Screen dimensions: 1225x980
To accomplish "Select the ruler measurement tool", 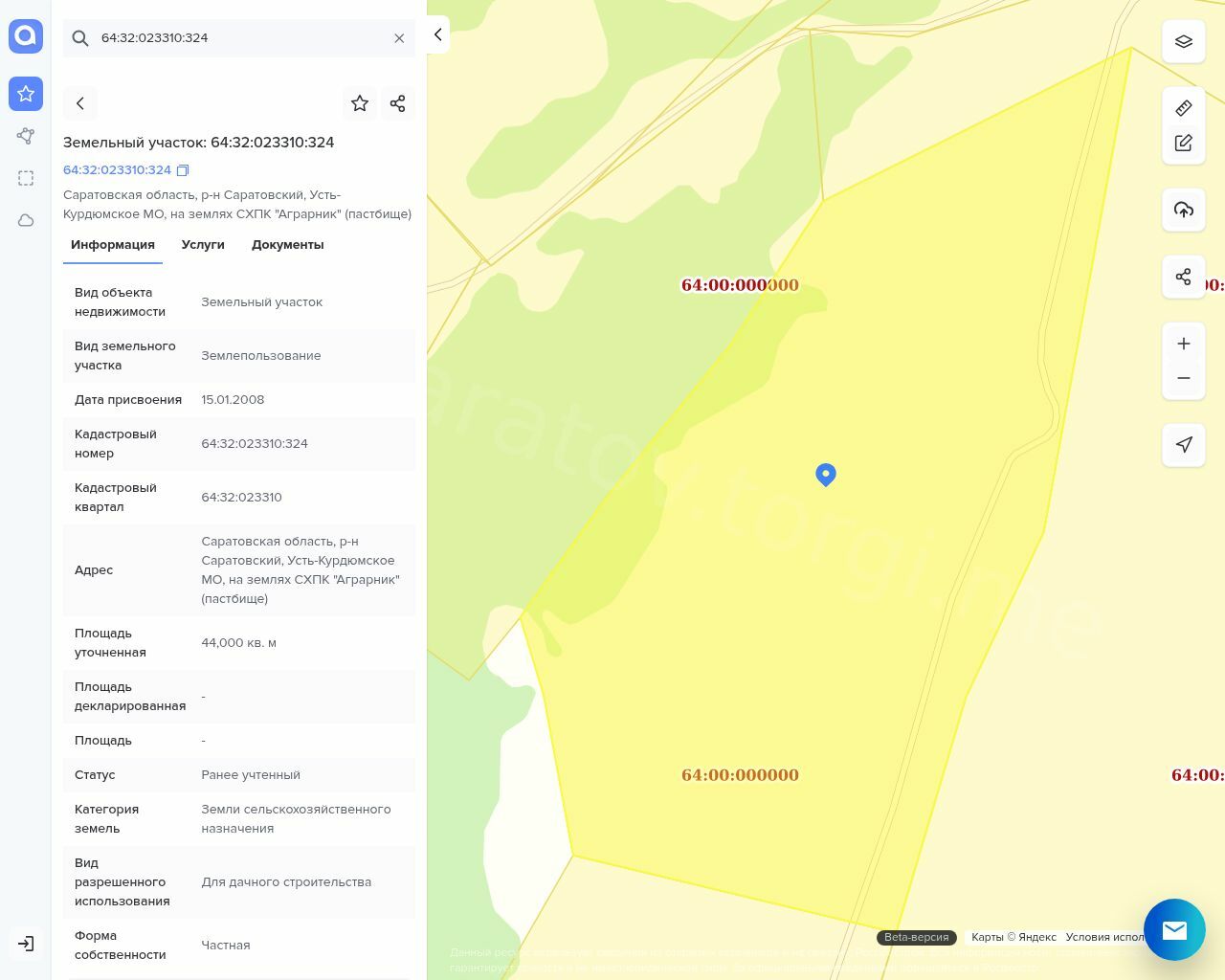I will coord(1184,108).
